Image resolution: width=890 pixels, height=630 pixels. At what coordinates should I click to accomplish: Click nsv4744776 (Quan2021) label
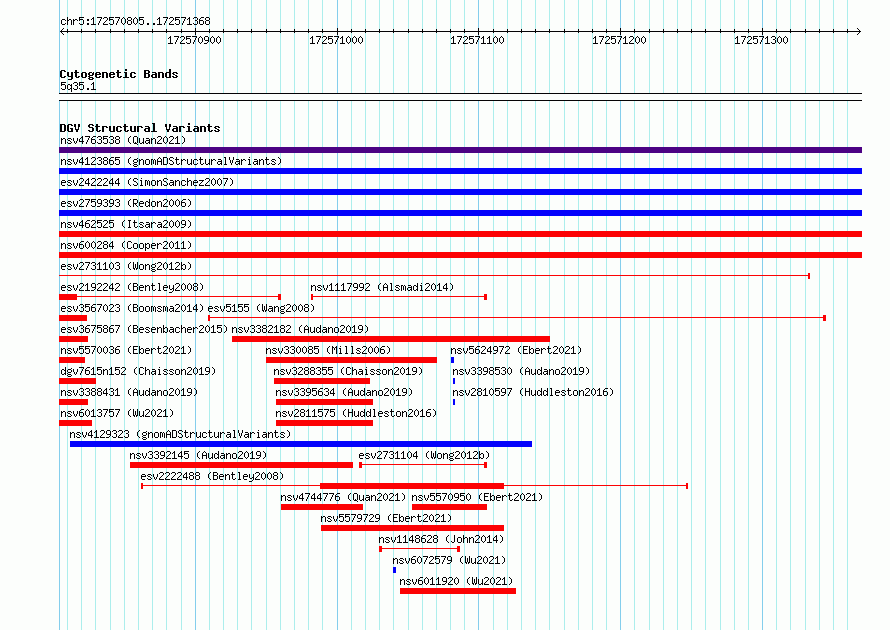click(x=343, y=497)
